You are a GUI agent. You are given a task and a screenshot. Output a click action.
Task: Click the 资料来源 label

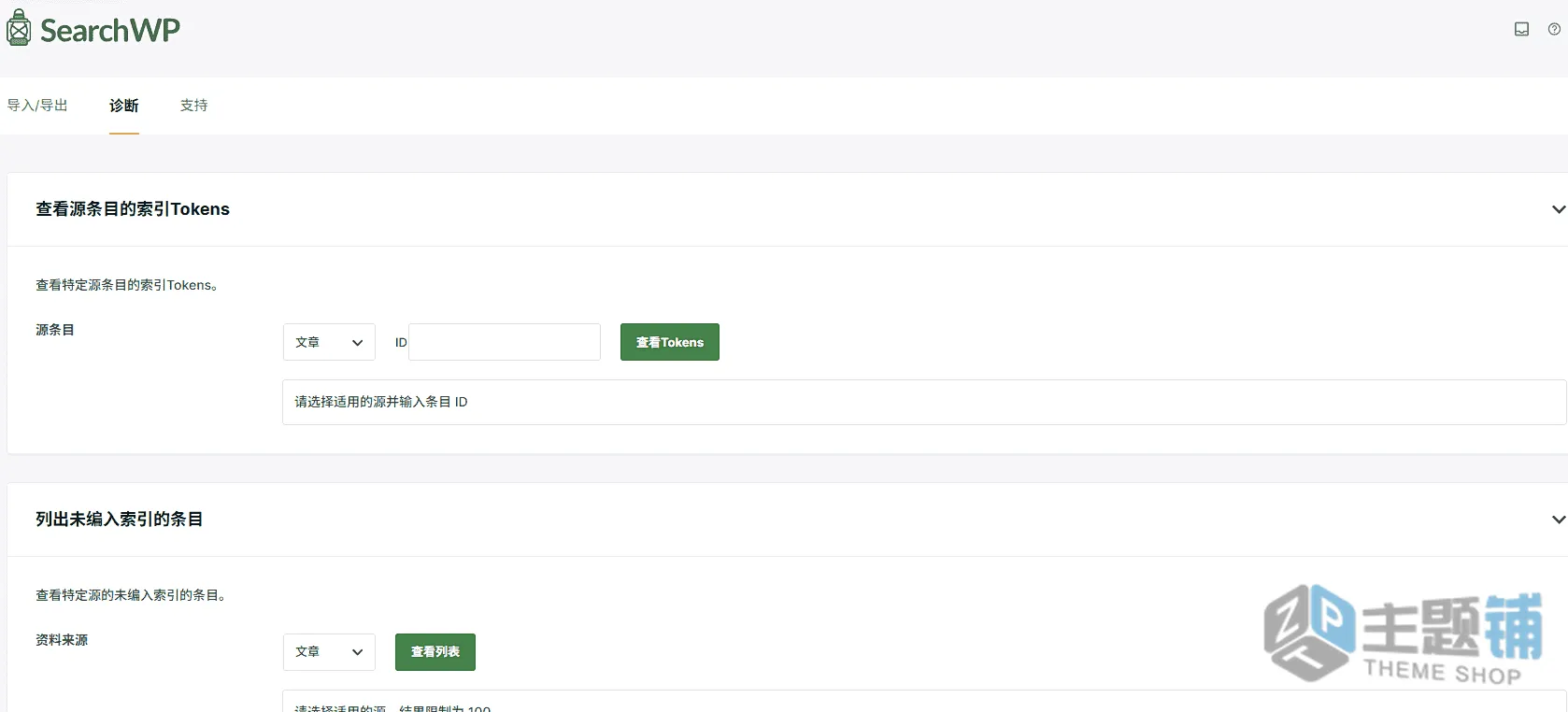pos(62,640)
